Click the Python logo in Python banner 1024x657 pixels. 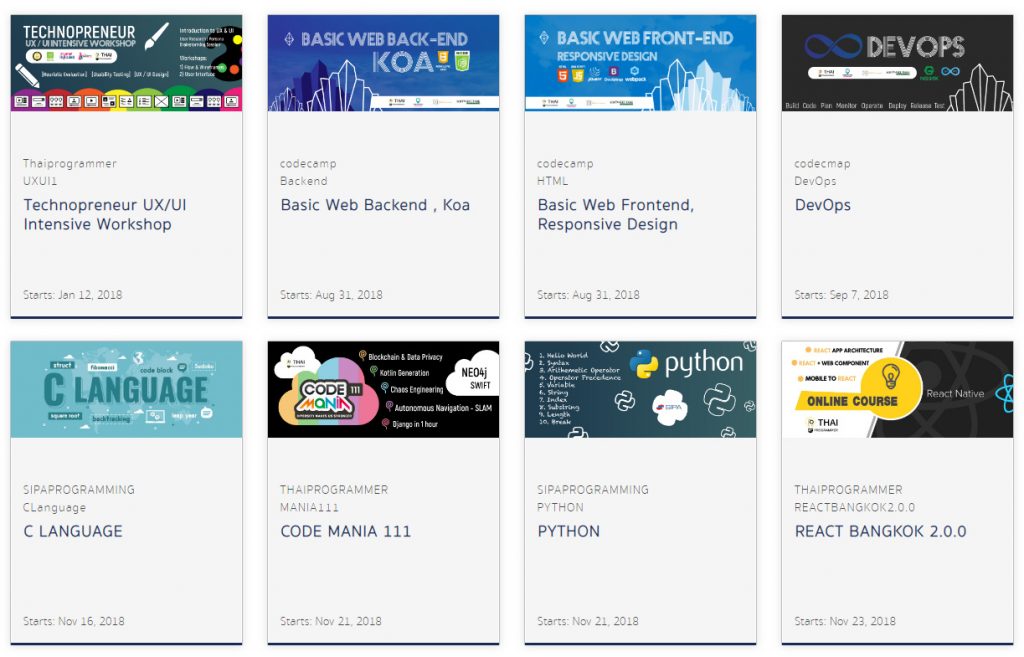coord(644,364)
